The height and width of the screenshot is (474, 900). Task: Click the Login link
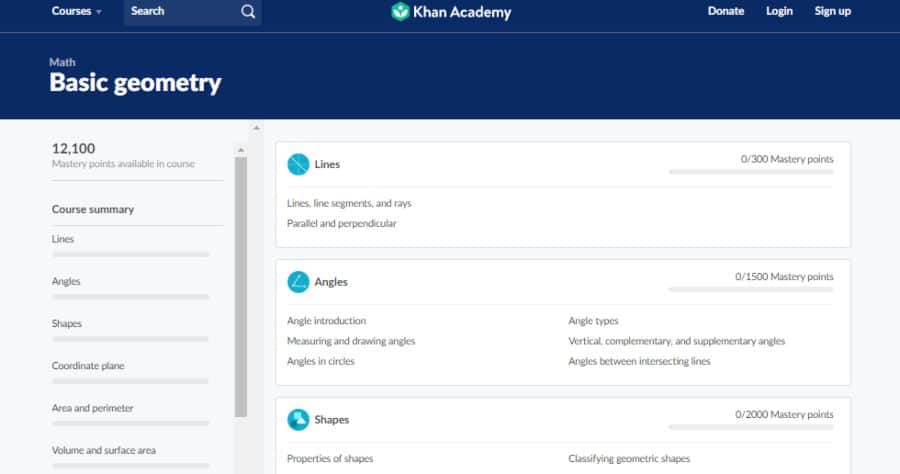779,11
